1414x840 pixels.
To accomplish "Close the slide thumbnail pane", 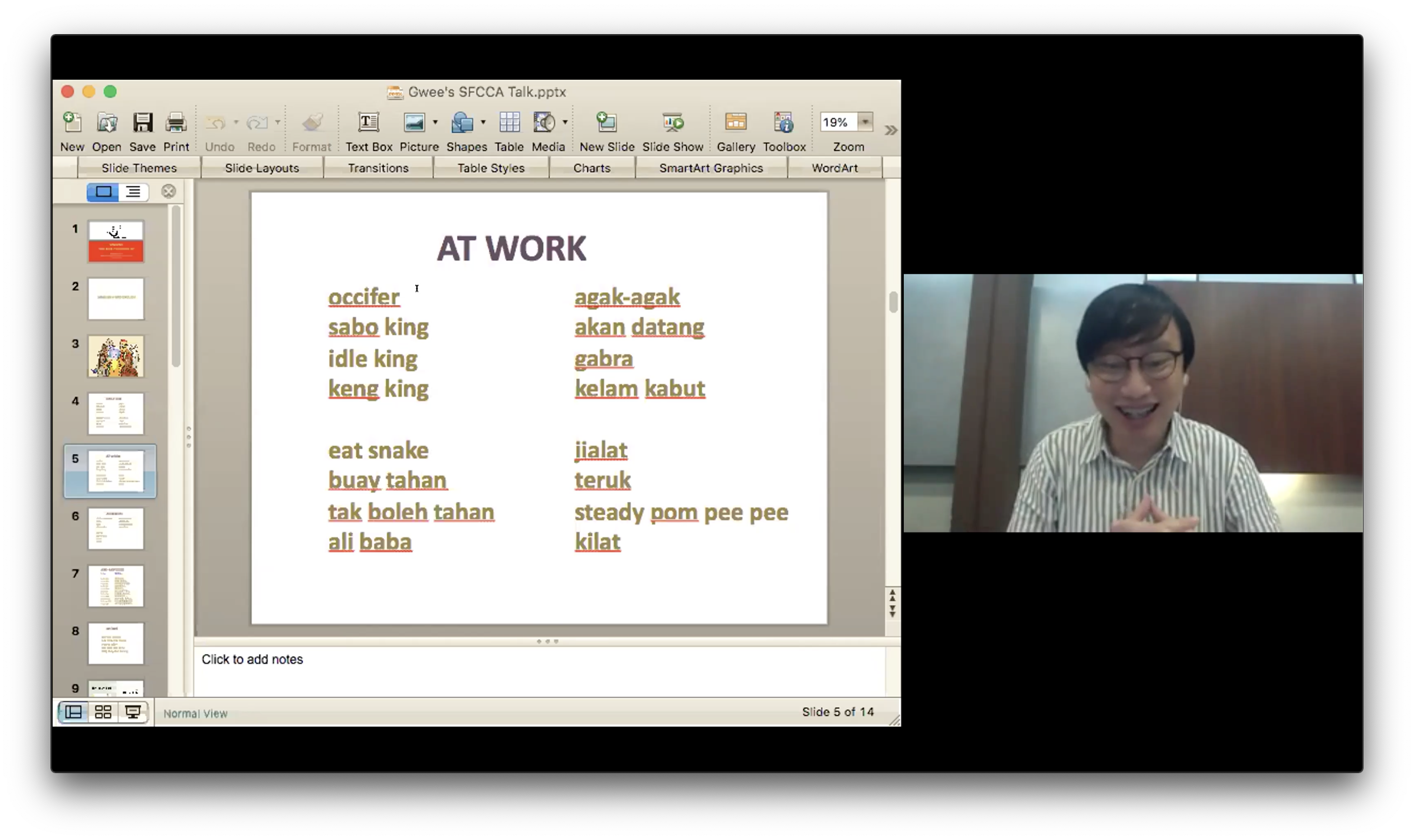I will coord(168,191).
